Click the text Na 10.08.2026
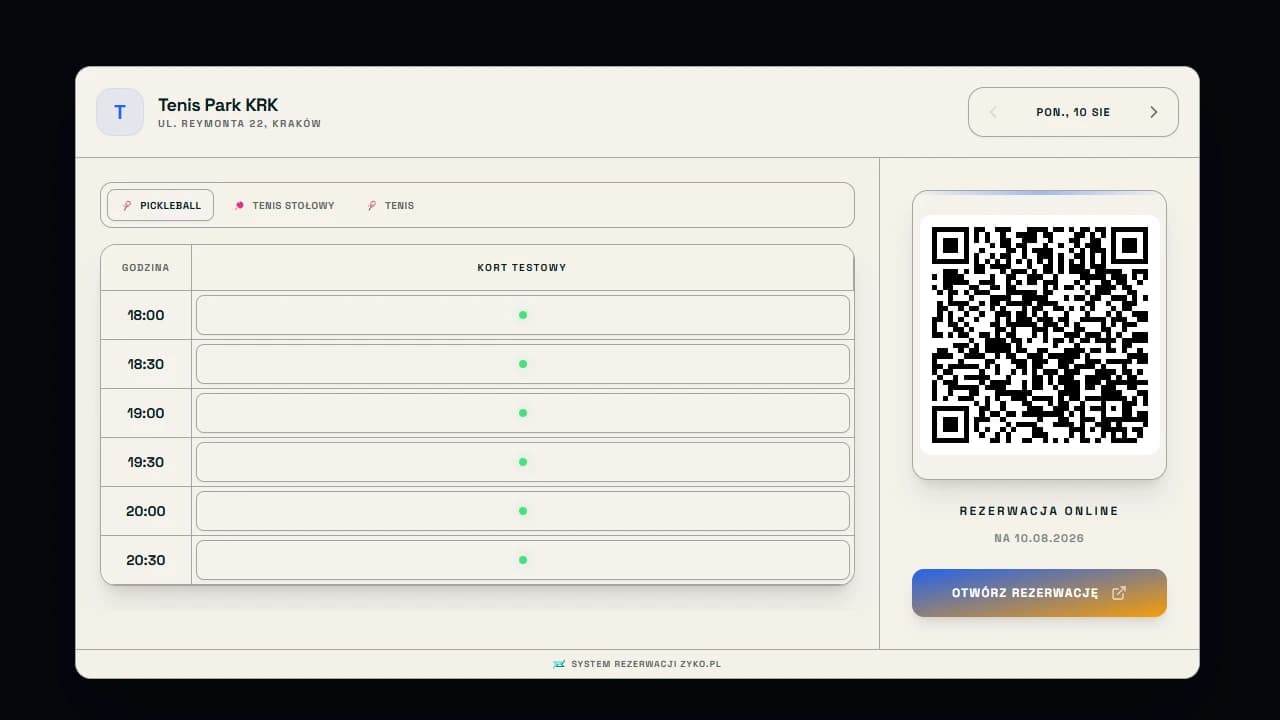 [x=1039, y=538]
